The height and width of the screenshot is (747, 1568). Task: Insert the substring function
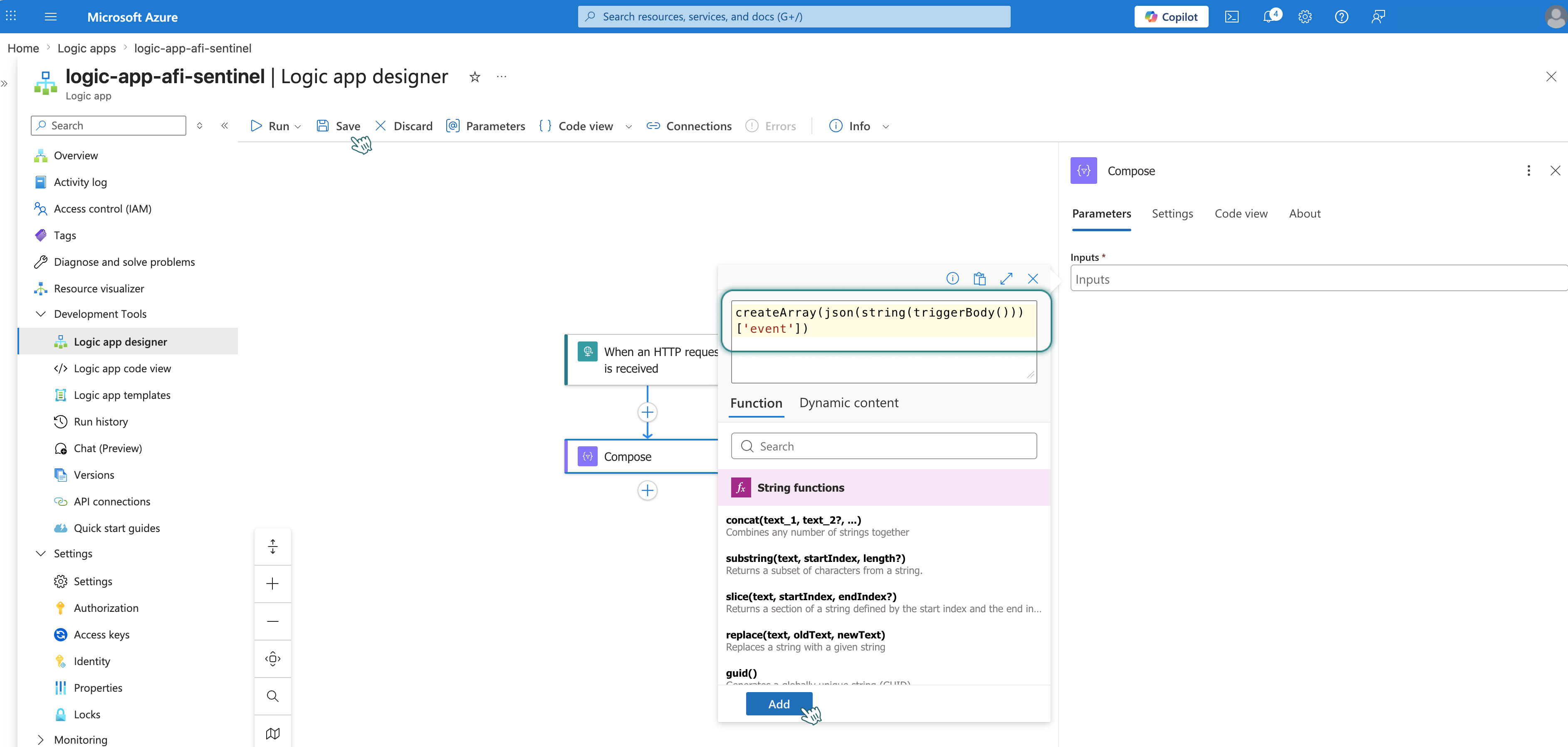pos(884,564)
